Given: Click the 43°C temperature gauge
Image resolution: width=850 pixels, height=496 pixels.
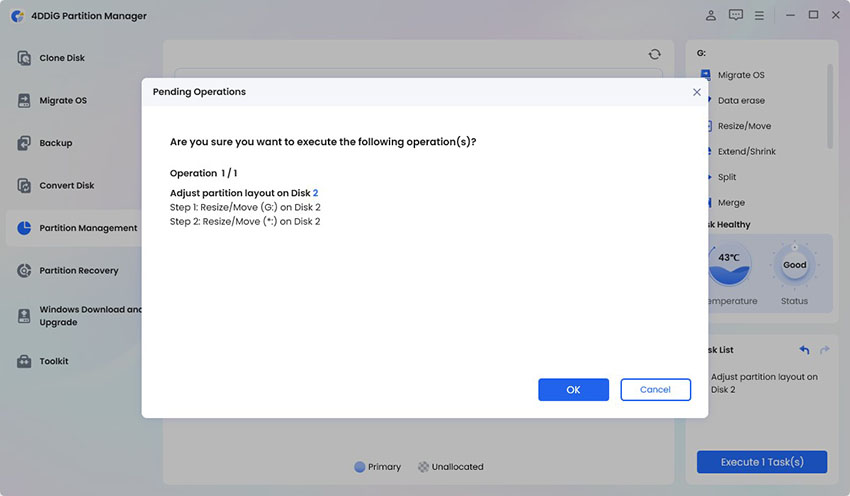Looking at the screenshot, I should coord(729,265).
